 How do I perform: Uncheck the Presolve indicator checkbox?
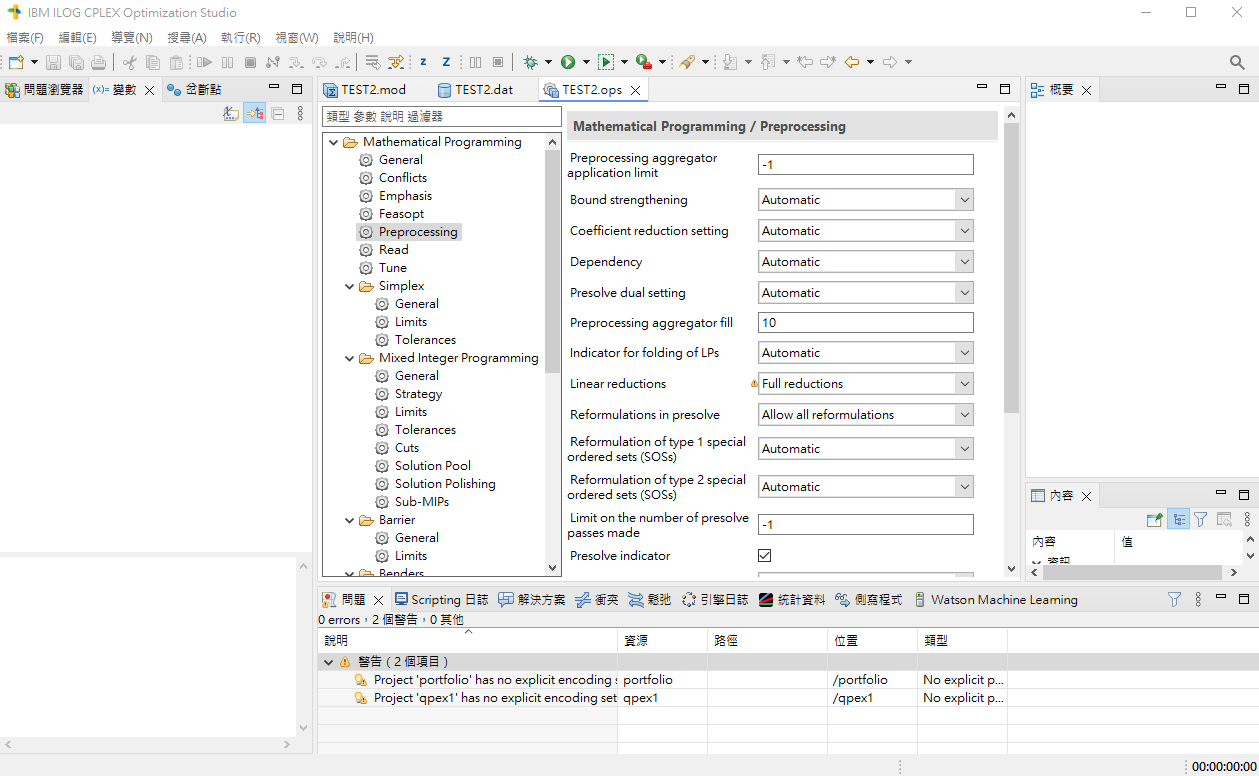[765, 556]
